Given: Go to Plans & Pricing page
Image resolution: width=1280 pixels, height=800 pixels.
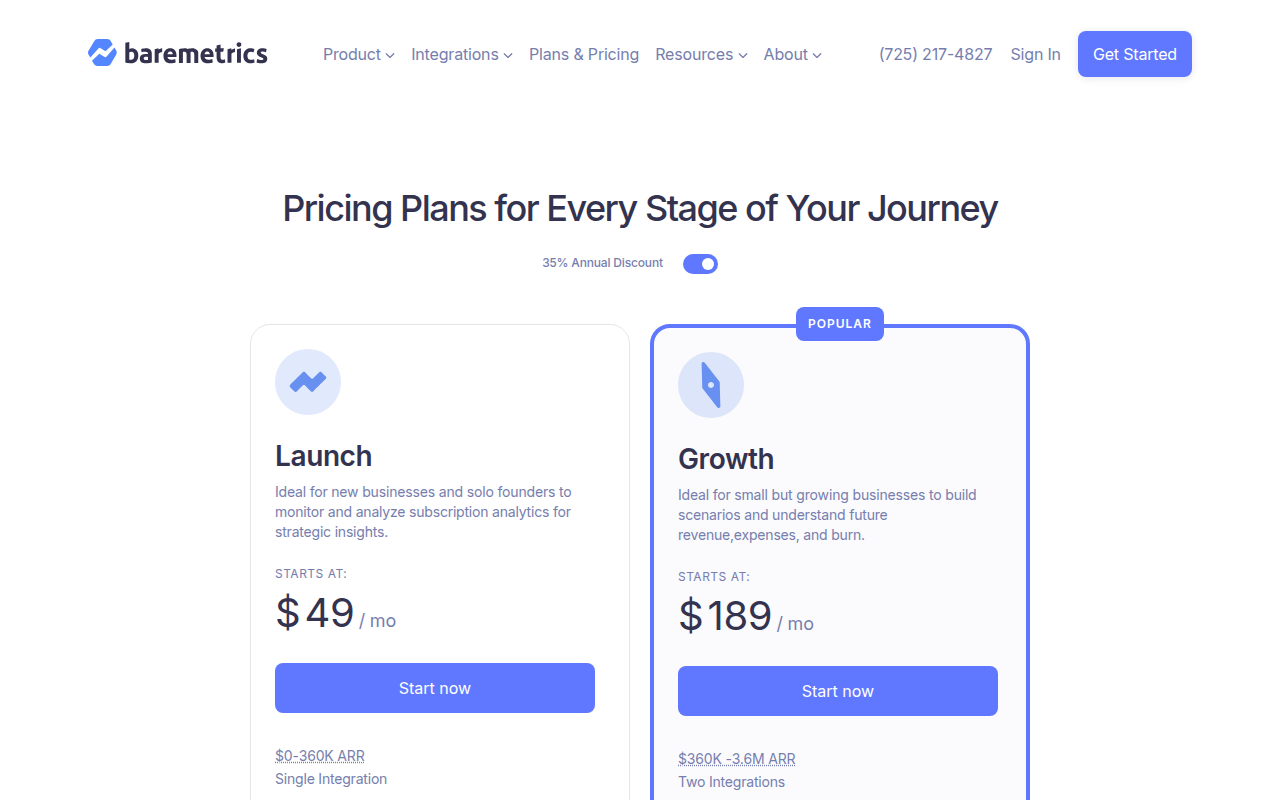Looking at the screenshot, I should 584,55.
